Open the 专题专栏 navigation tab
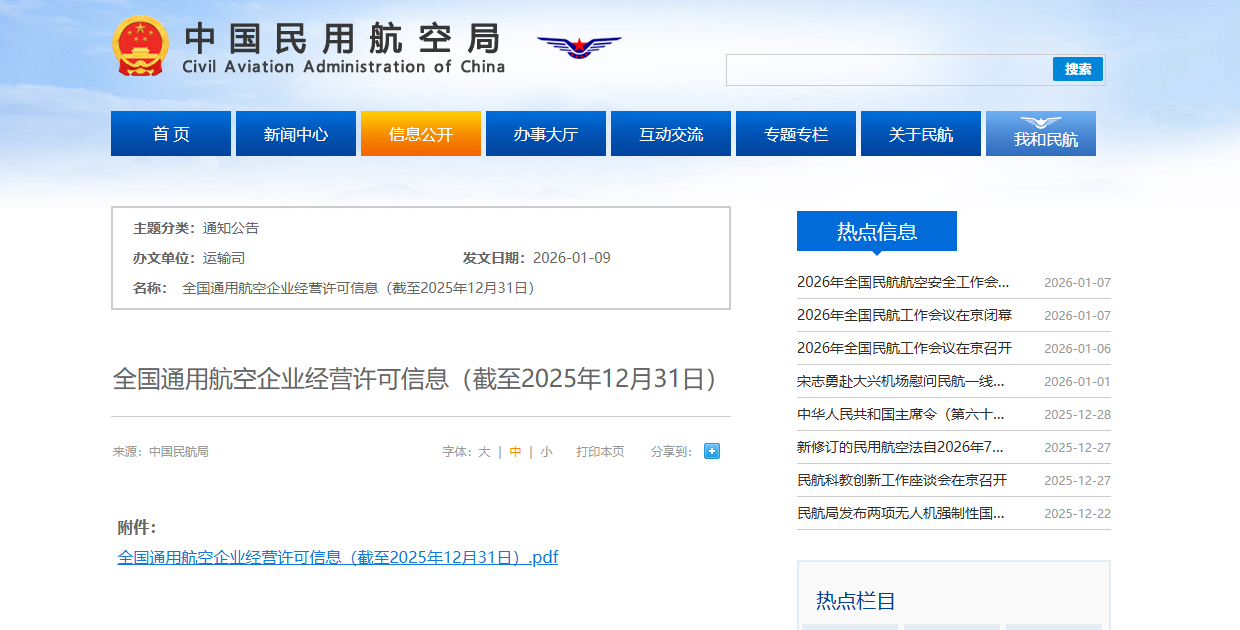Screen dimensions: 1240x630 (x=796, y=134)
